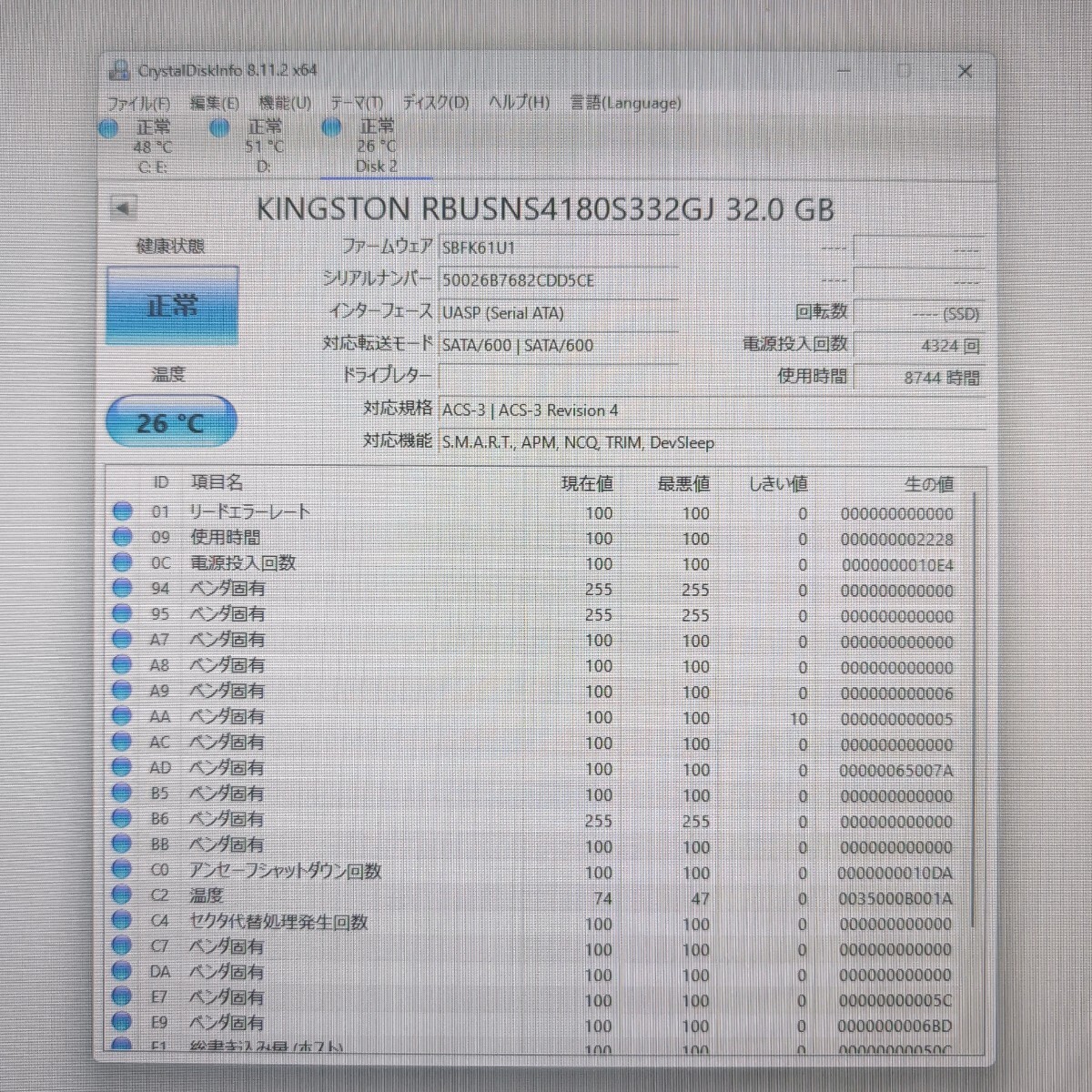Click status dot for C2 温度
Viewport: 1092px width, 1092px height.
click(x=122, y=896)
